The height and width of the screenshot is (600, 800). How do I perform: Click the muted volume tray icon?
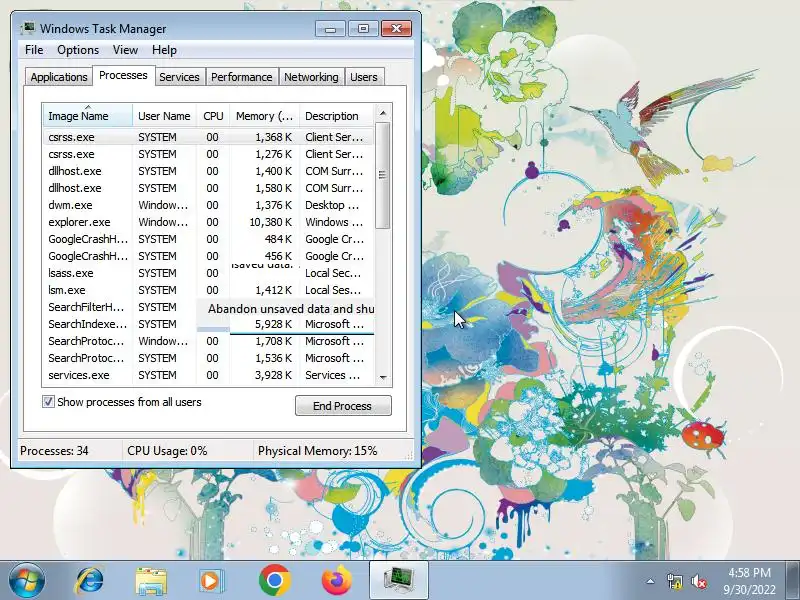click(x=698, y=581)
